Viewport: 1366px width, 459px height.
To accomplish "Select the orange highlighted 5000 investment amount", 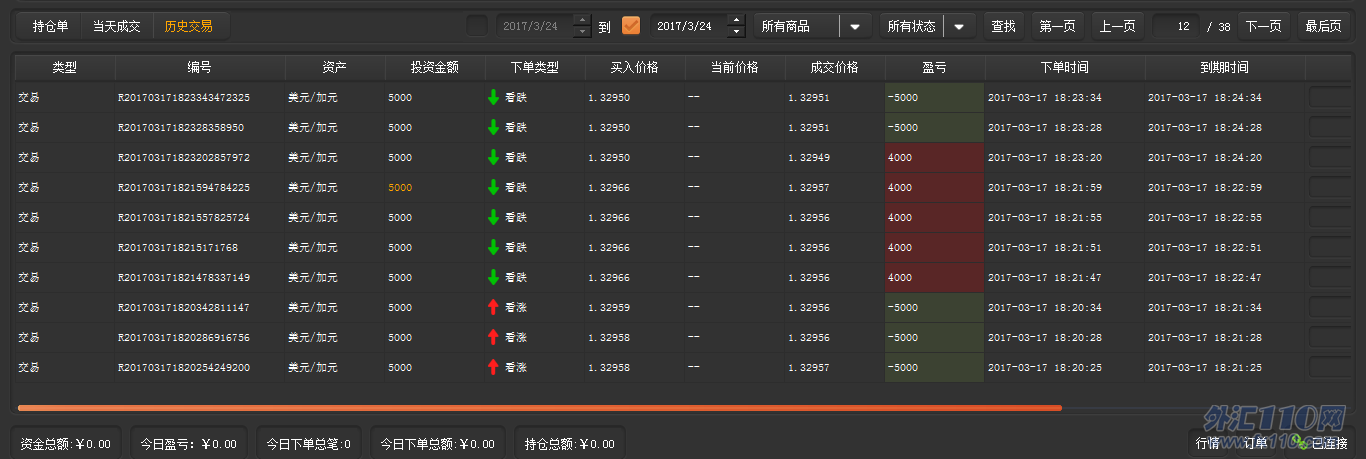I will pos(400,188).
